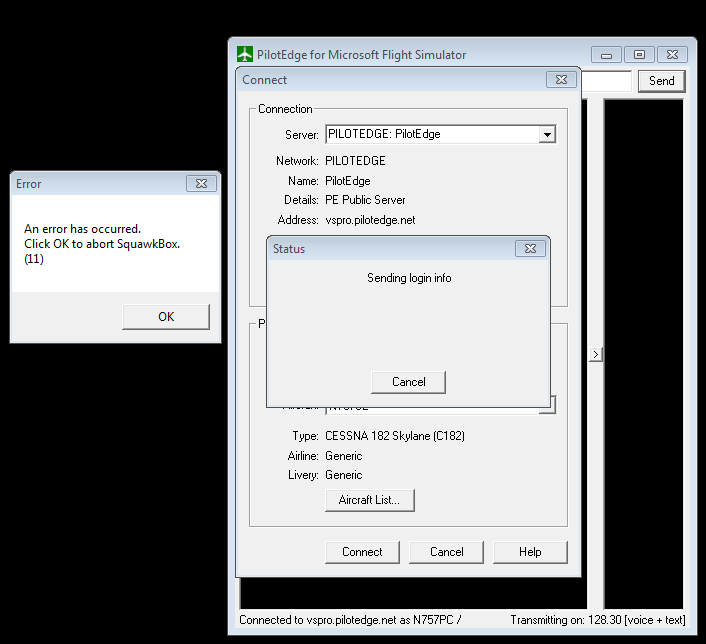Maximize the PilotEdge window
Viewport: 706px width, 644px height.
(639, 54)
